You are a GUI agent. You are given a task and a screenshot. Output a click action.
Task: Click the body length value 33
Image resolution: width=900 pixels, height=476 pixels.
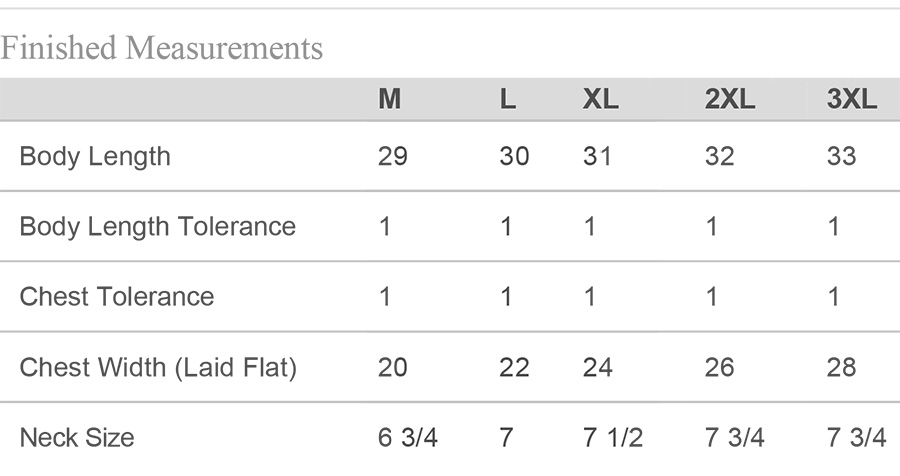point(841,156)
